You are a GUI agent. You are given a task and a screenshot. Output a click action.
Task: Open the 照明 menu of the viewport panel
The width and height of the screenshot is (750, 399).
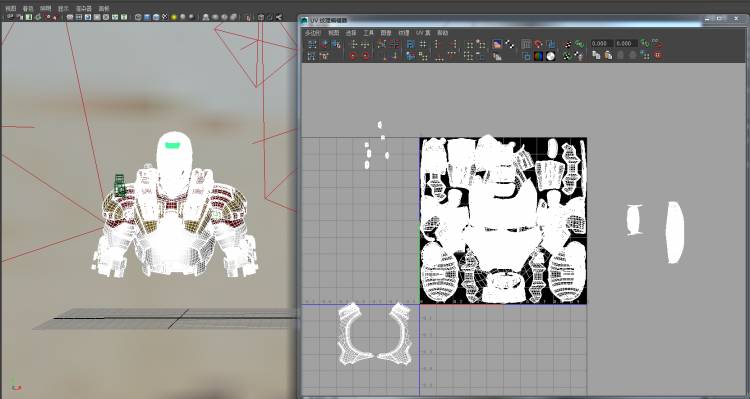point(45,8)
